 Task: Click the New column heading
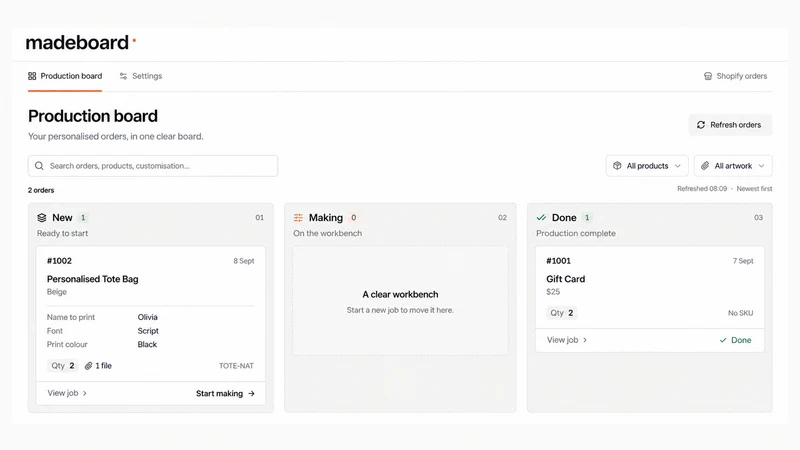pyautogui.click(x=62, y=218)
